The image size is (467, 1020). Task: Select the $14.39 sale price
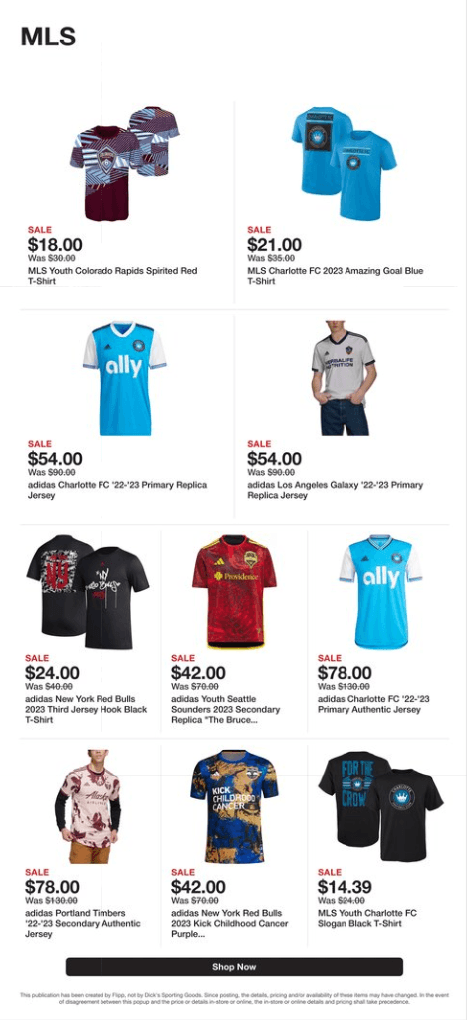(x=345, y=887)
